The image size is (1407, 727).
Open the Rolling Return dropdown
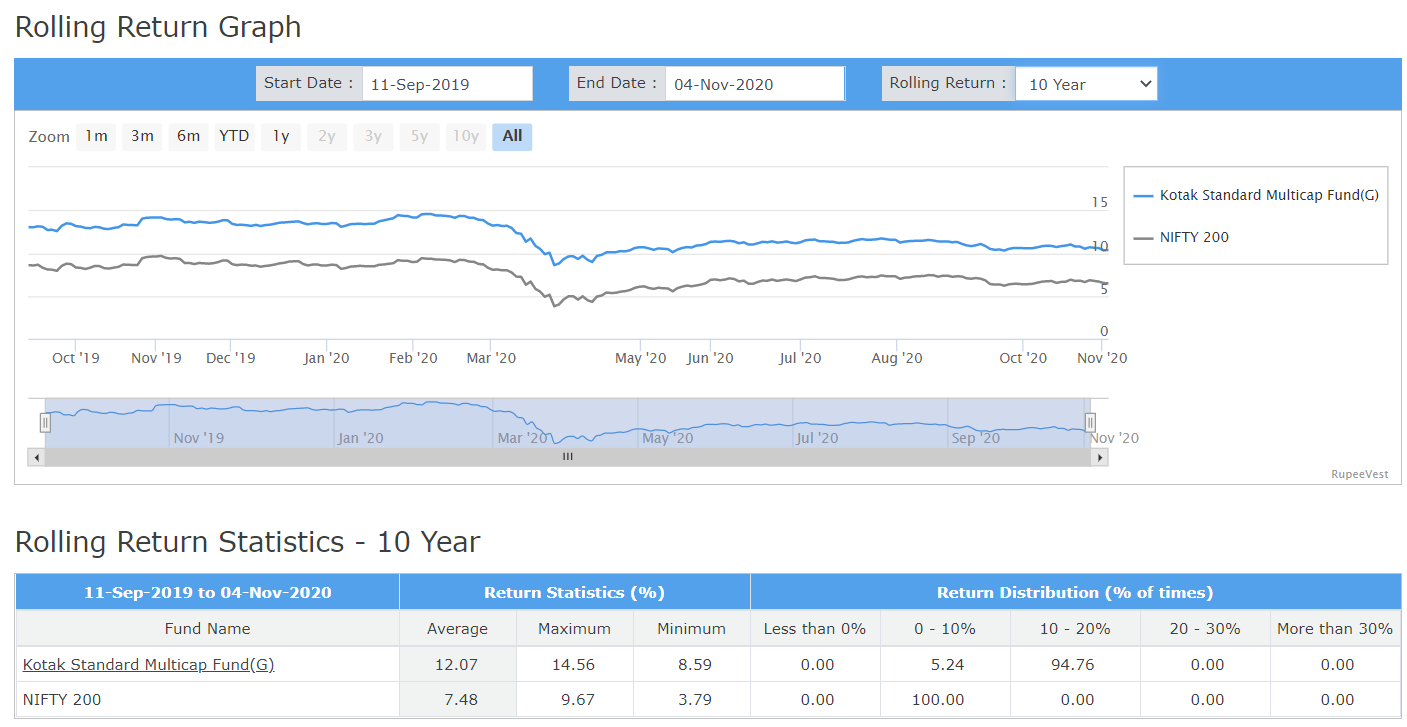click(x=1086, y=84)
